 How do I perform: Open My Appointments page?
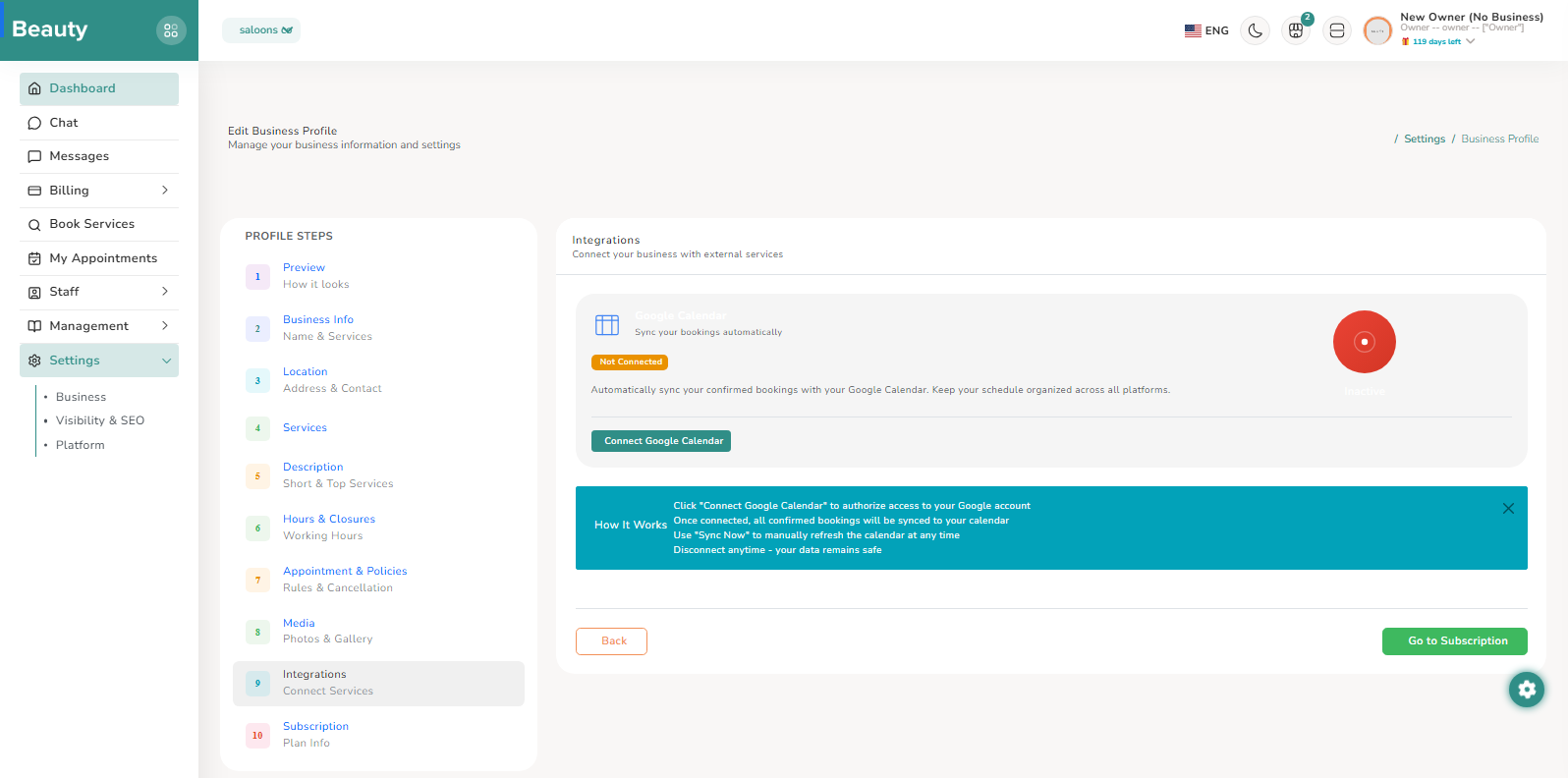(99, 258)
